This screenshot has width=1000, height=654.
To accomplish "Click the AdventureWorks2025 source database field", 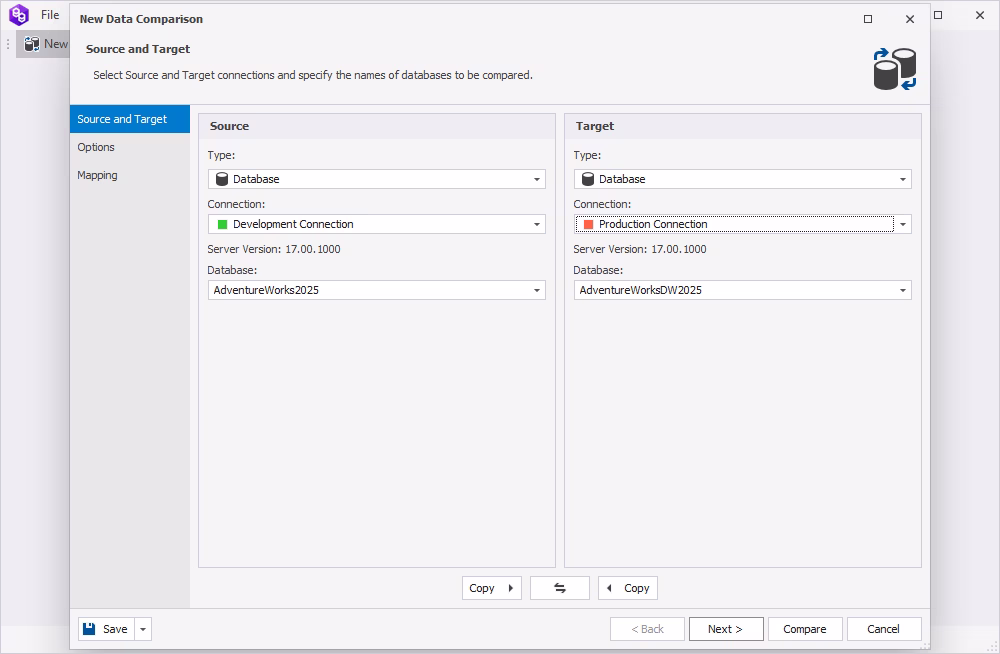I will [x=376, y=290].
